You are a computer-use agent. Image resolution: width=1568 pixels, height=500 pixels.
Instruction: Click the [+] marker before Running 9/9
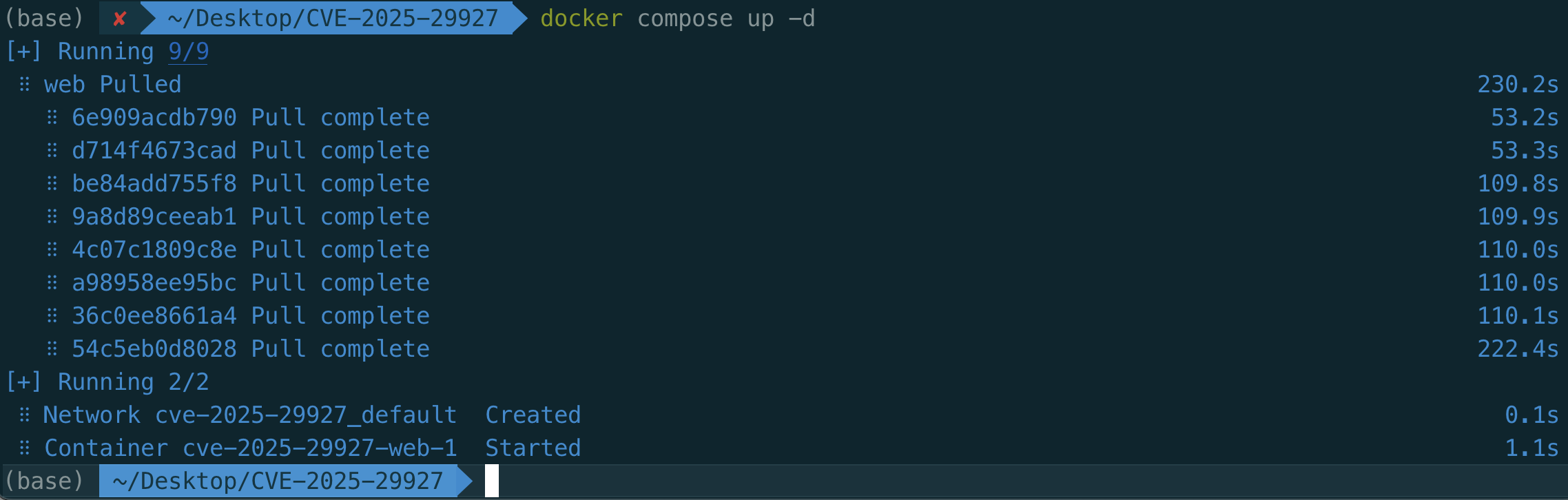(23, 52)
